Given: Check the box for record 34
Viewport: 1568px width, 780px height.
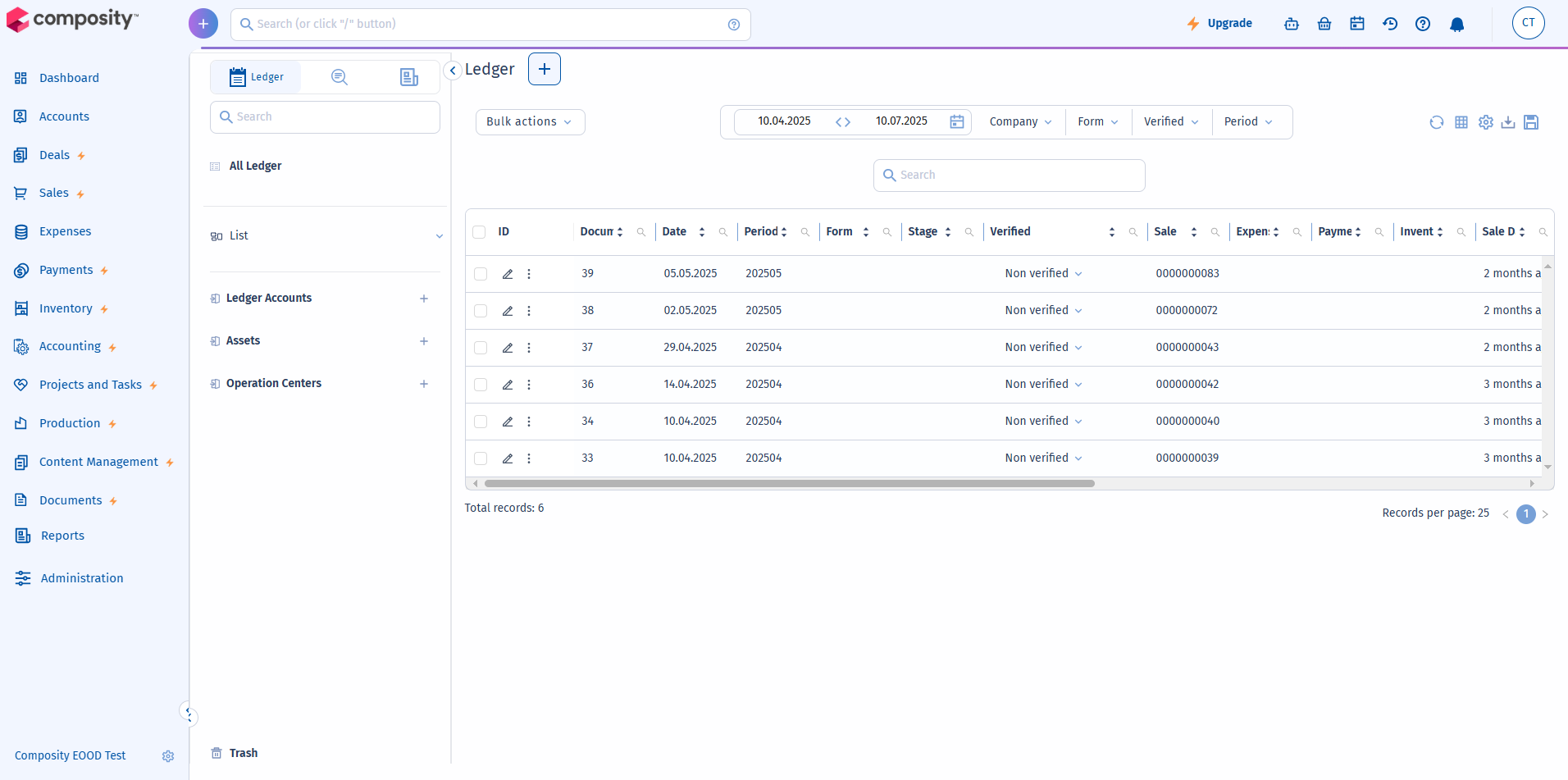Looking at the screenshot, I should click(x=481, y=422).
